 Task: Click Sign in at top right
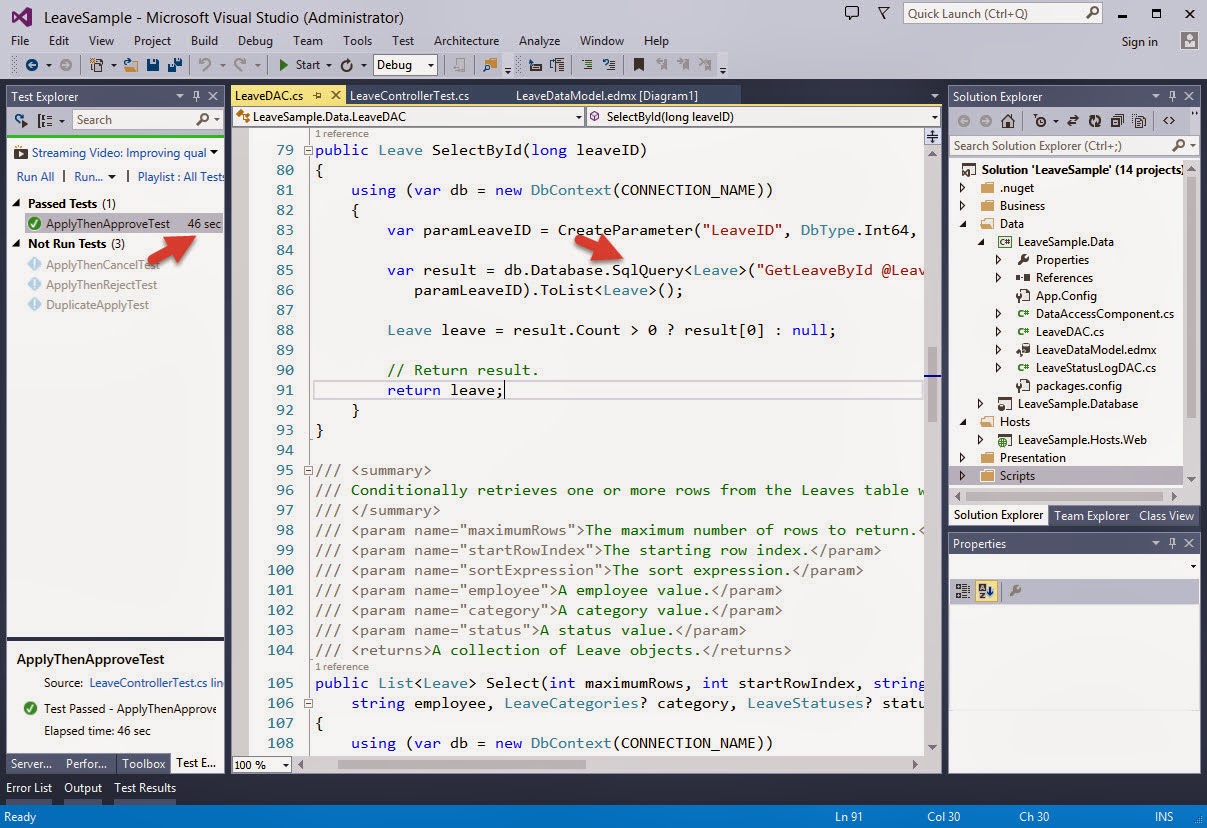1139,42
